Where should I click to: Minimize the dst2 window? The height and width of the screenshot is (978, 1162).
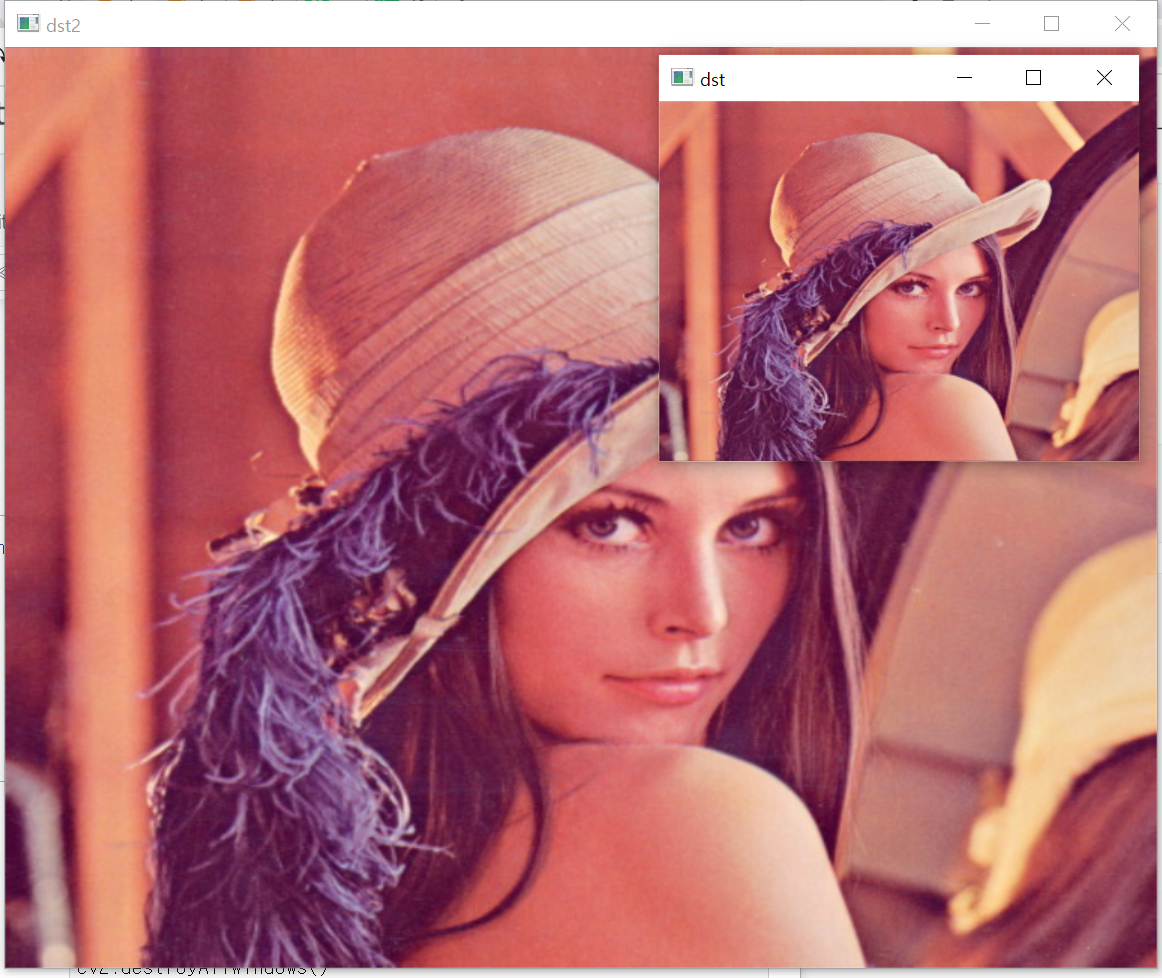[x=983, y=24]
